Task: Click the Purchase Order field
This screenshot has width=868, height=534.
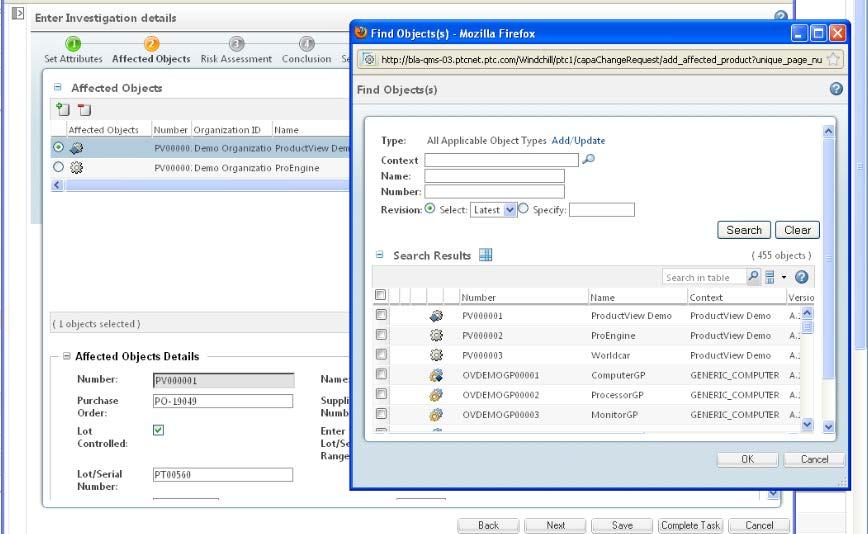Action: [223, 401]
